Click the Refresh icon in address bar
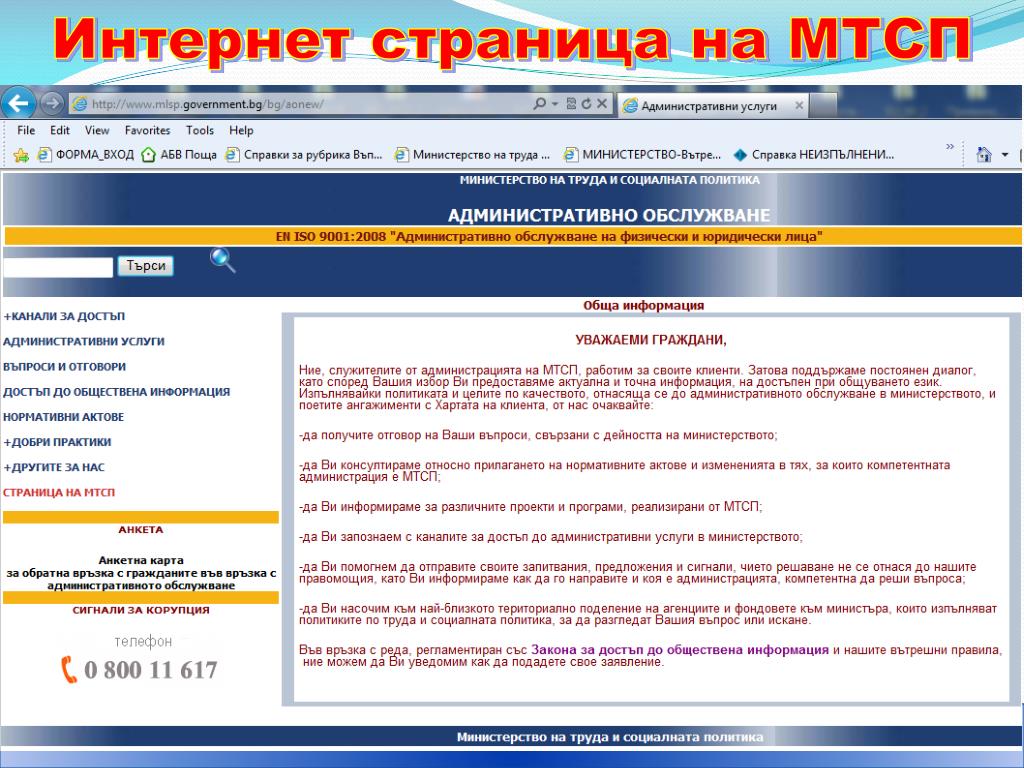The height and width of the screenshot is (768, 1024). point(586,104)
